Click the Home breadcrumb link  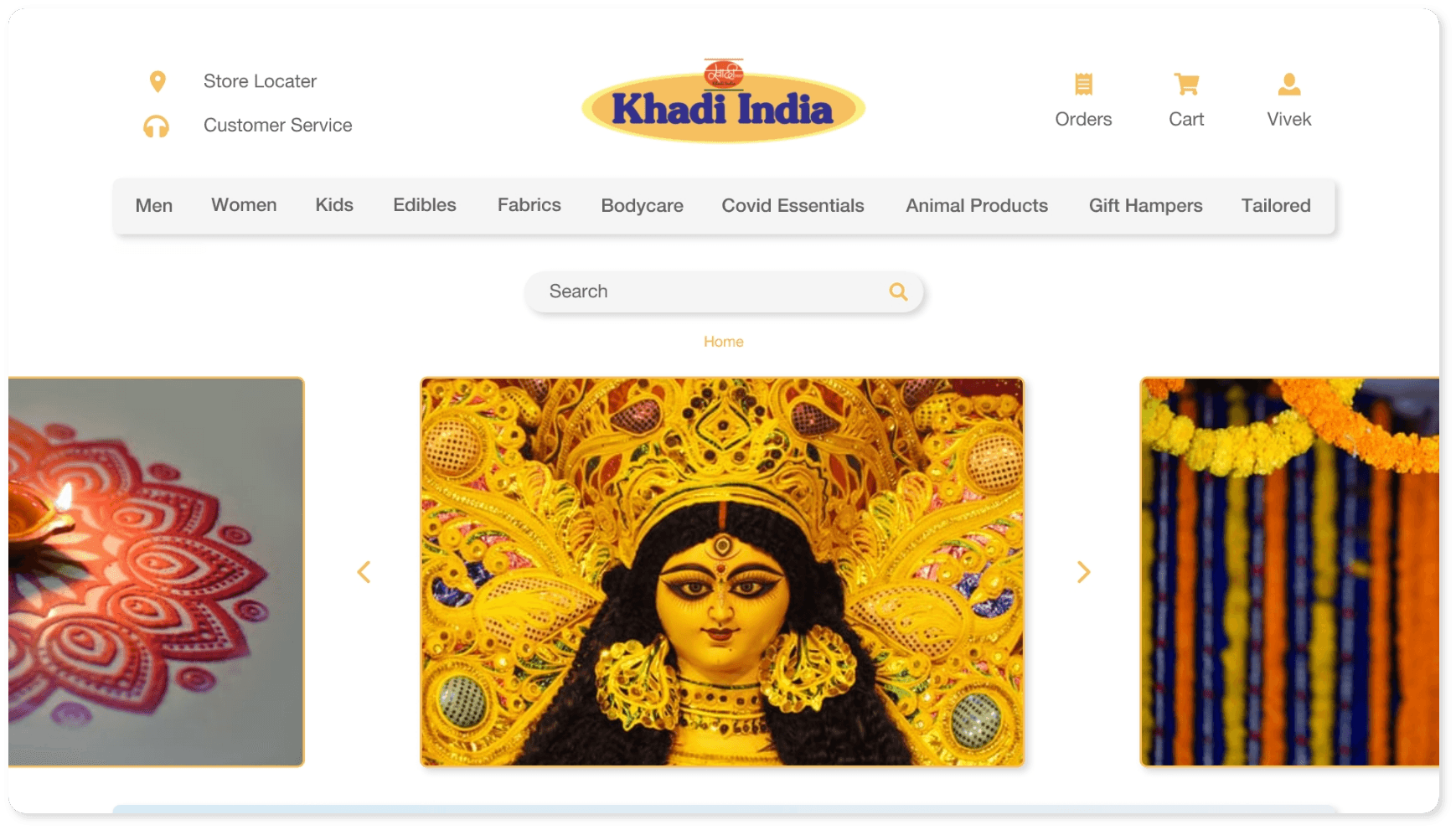724,342
